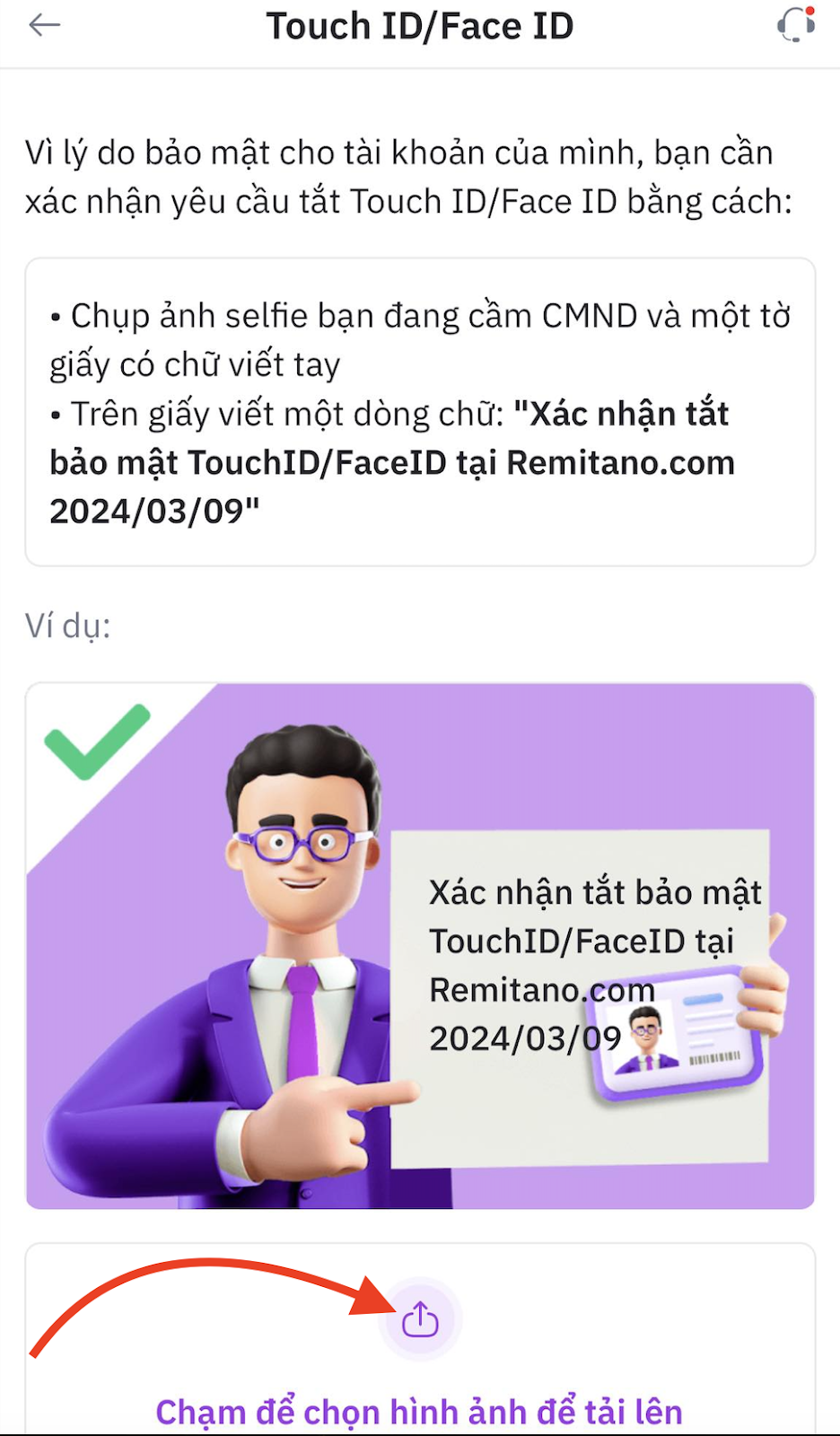Image resolution: width=840 pixels, height=1436 pixels.
Task: Go back using the left arrow
Action: [x=44, y=25]
